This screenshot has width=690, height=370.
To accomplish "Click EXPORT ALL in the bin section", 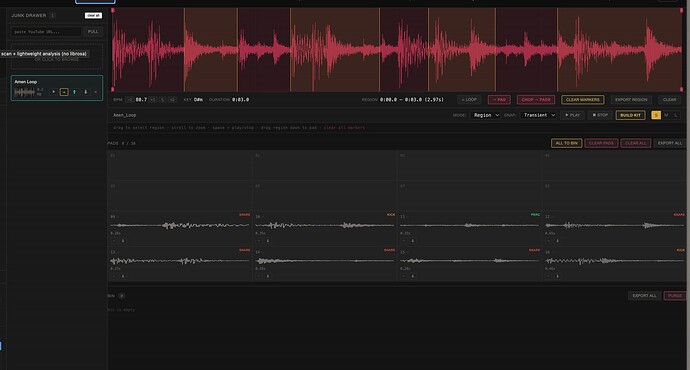I will click(x=644, y=296).
